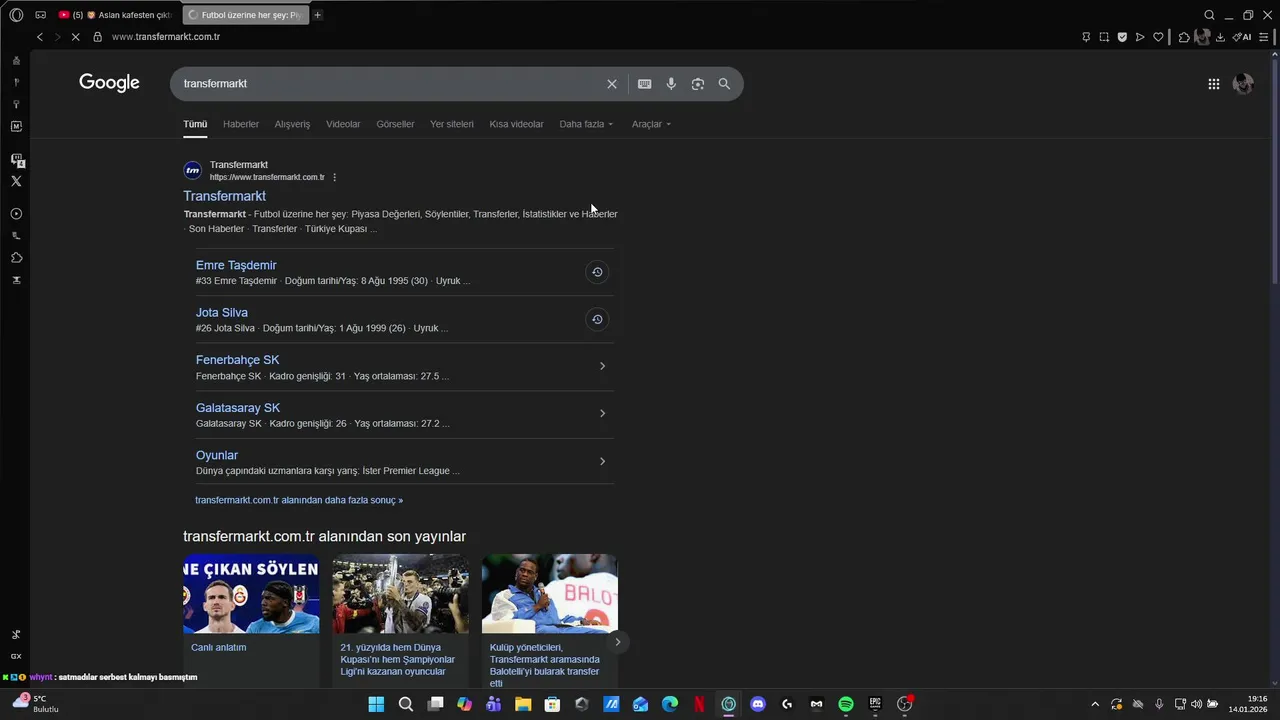Expand Fenerbahçe SK result chevron
Image resolution: width=1280 pixels, height=720 pixels.
[602, 366]
